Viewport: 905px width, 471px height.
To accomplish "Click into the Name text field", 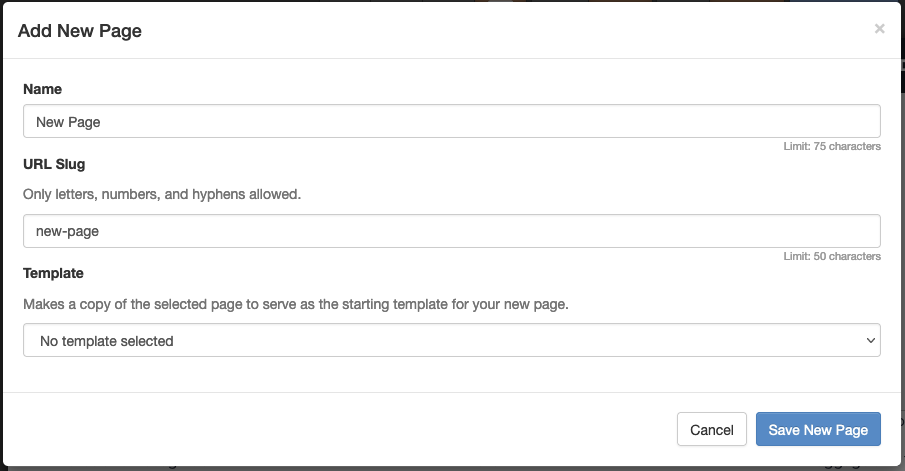I will (450, 122).
